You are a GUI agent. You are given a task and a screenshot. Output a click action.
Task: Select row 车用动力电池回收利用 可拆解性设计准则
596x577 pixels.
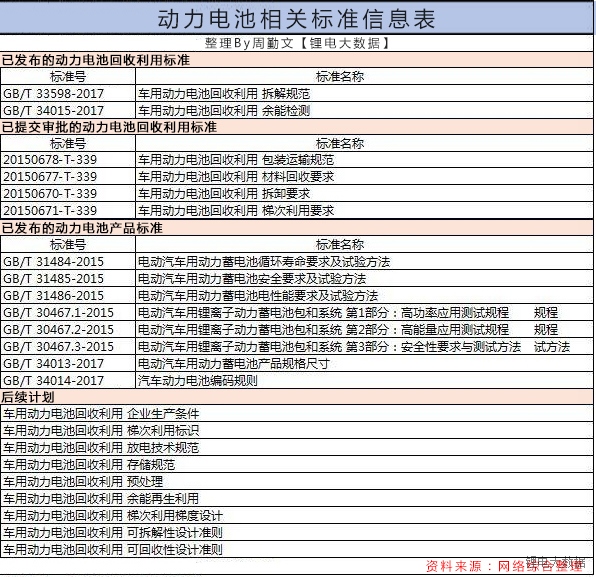(x=296, y=532)
